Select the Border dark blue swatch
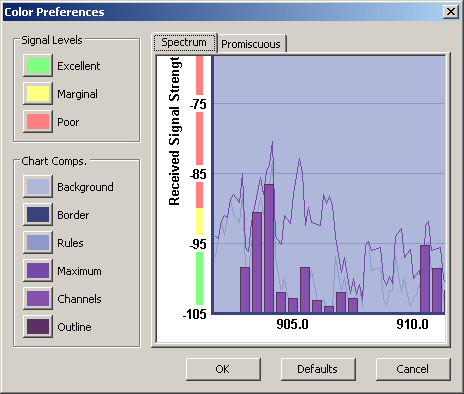The width and height of the screenshot is (464, 394). coord(38,214)
